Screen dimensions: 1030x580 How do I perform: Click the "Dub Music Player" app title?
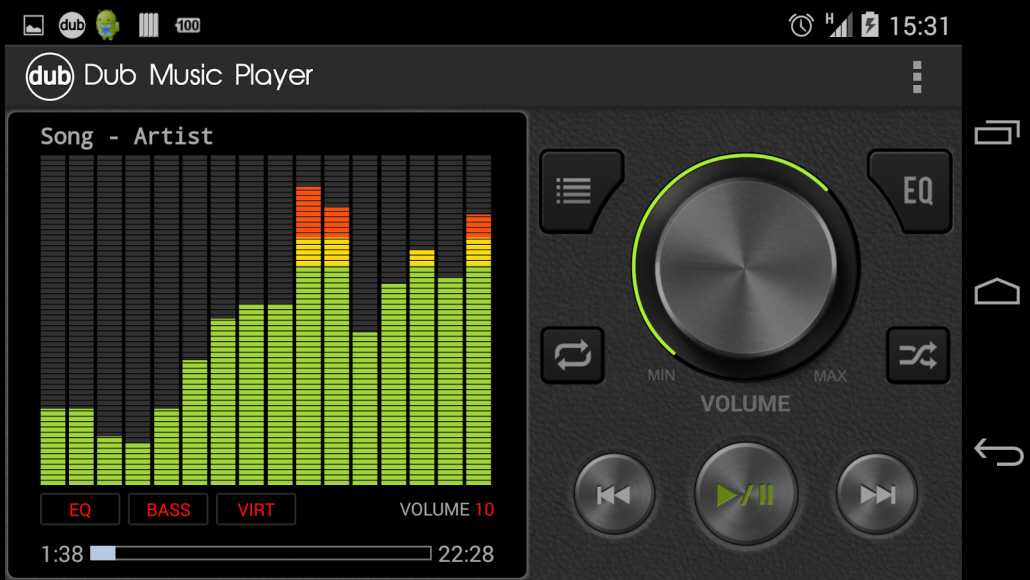coord(198,76)
